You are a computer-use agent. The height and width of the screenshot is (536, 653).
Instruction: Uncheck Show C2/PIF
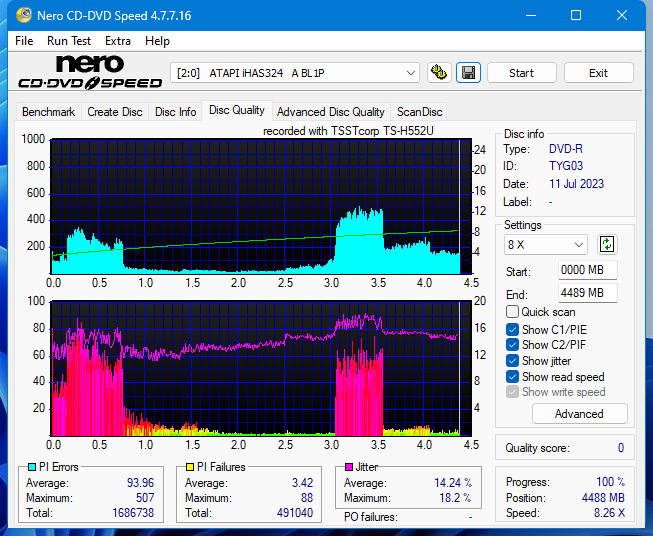(512, 345)
